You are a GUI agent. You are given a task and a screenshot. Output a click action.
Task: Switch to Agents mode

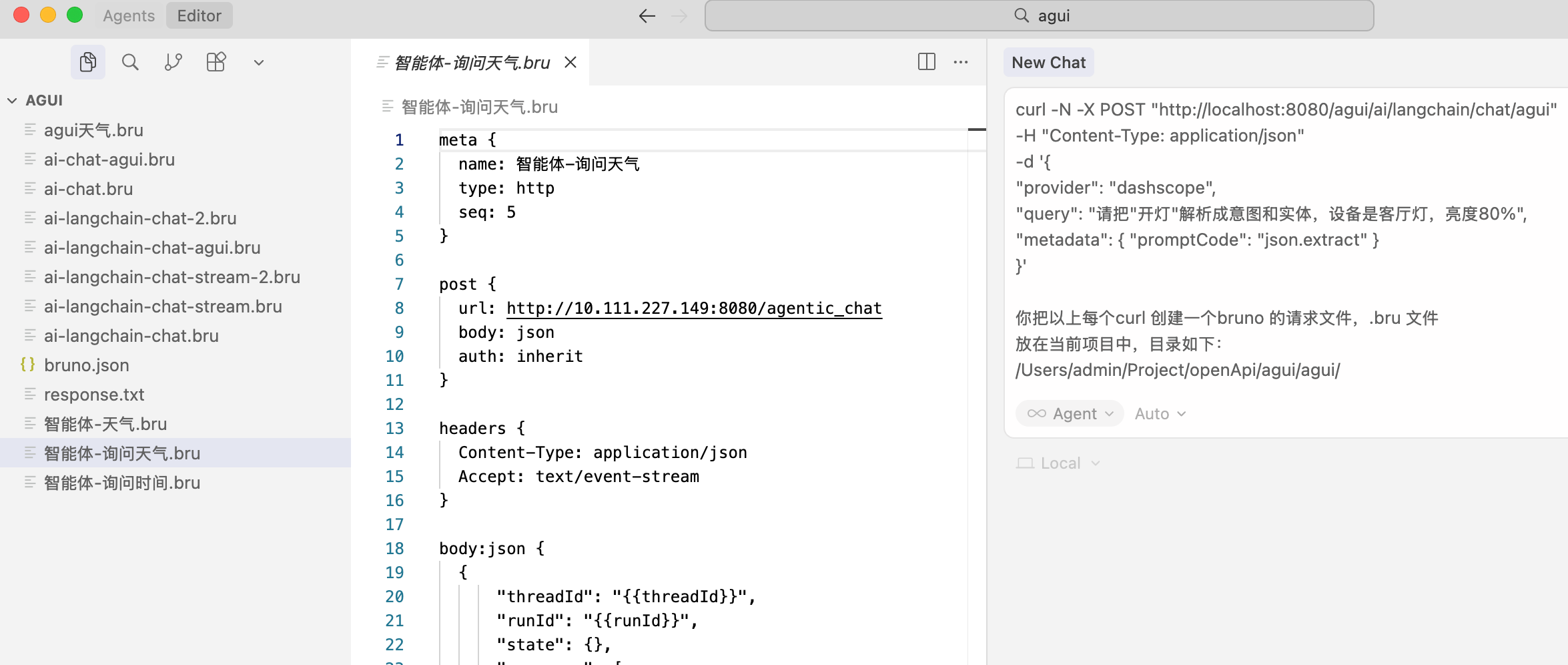coord(129,15)
